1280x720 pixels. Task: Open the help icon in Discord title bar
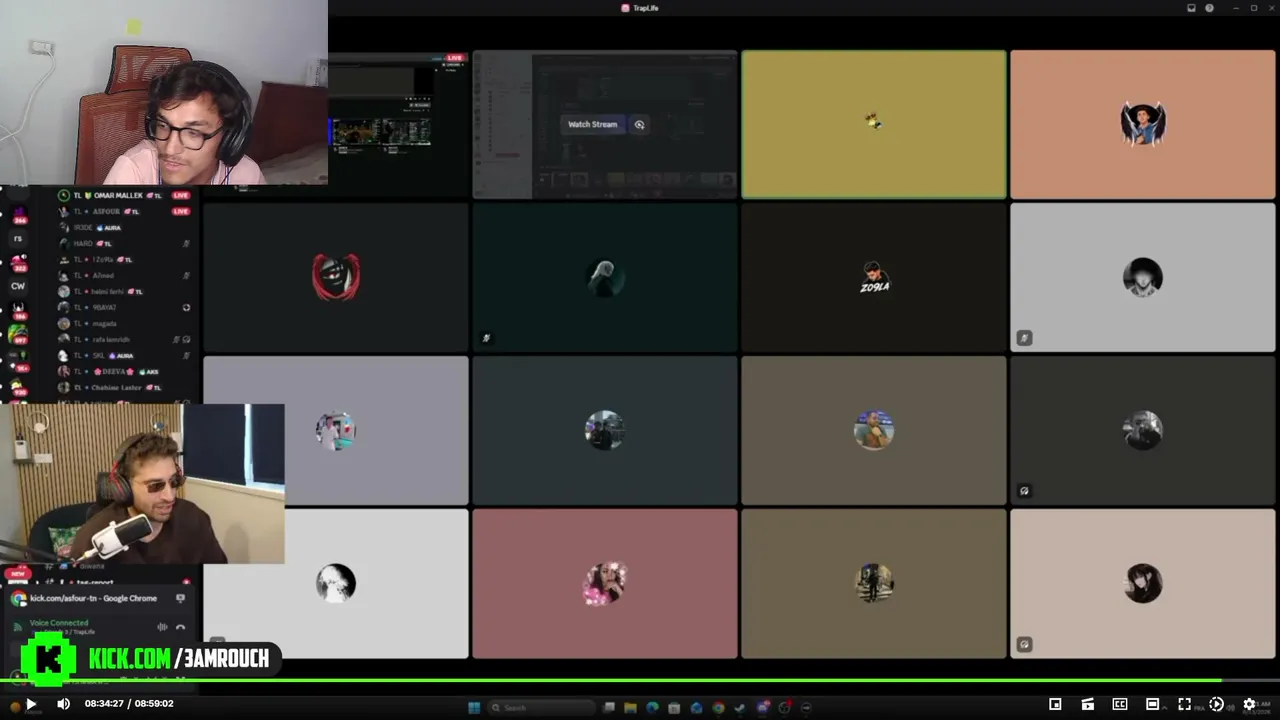1209,8
